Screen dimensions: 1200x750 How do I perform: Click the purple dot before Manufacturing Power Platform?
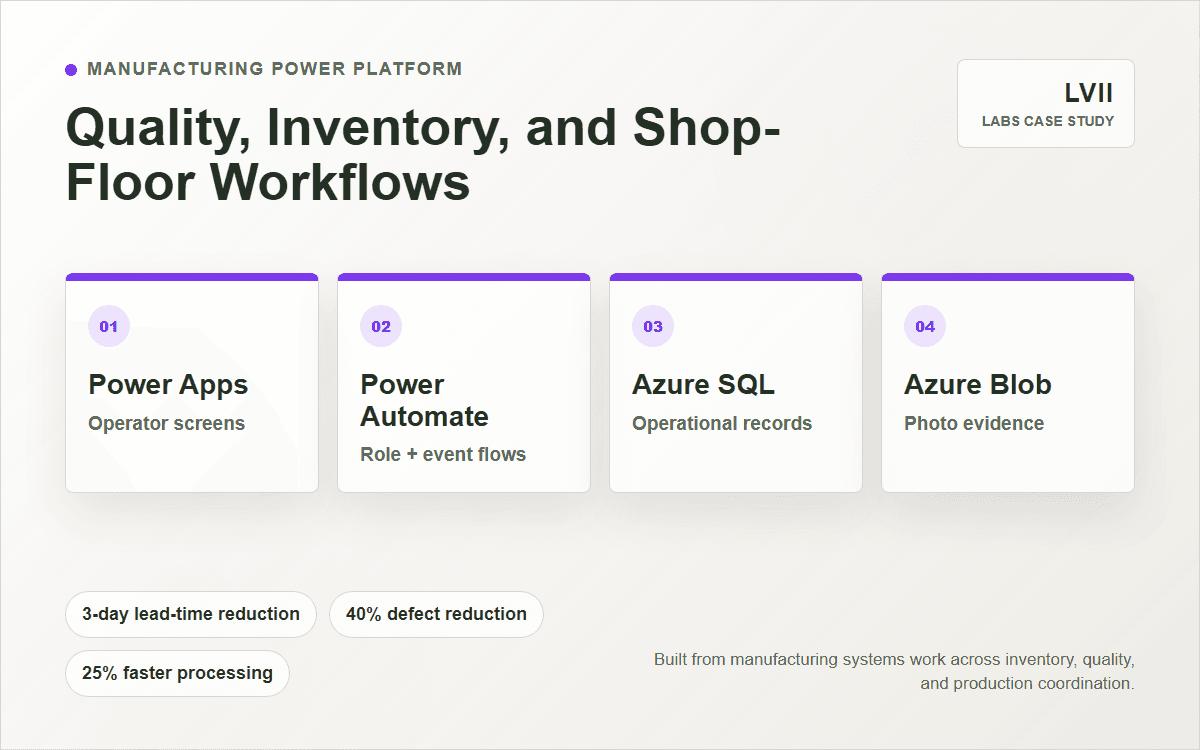(71, 70)
